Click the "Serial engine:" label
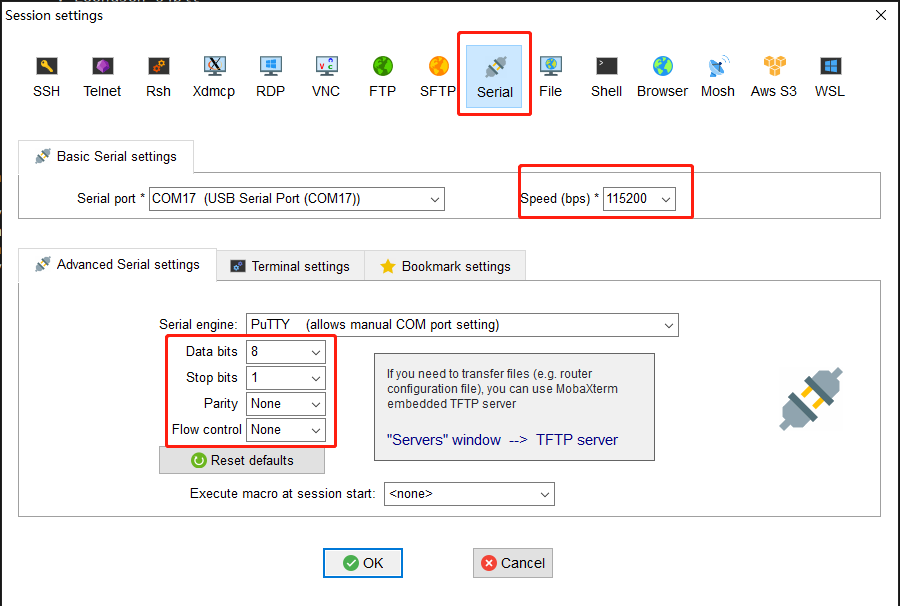The image size is (900, 606). pyautogui.click(x=198, y=324)
